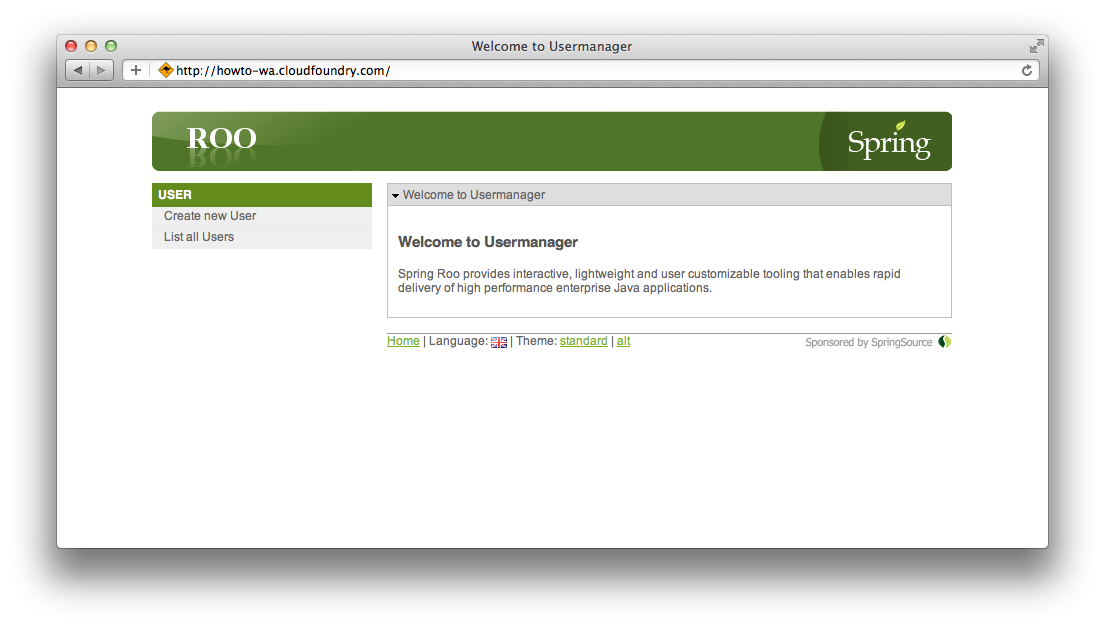
Task: Click Sponsored by SpringSource text
Action: pyautogui.click(x=868, y=342)
